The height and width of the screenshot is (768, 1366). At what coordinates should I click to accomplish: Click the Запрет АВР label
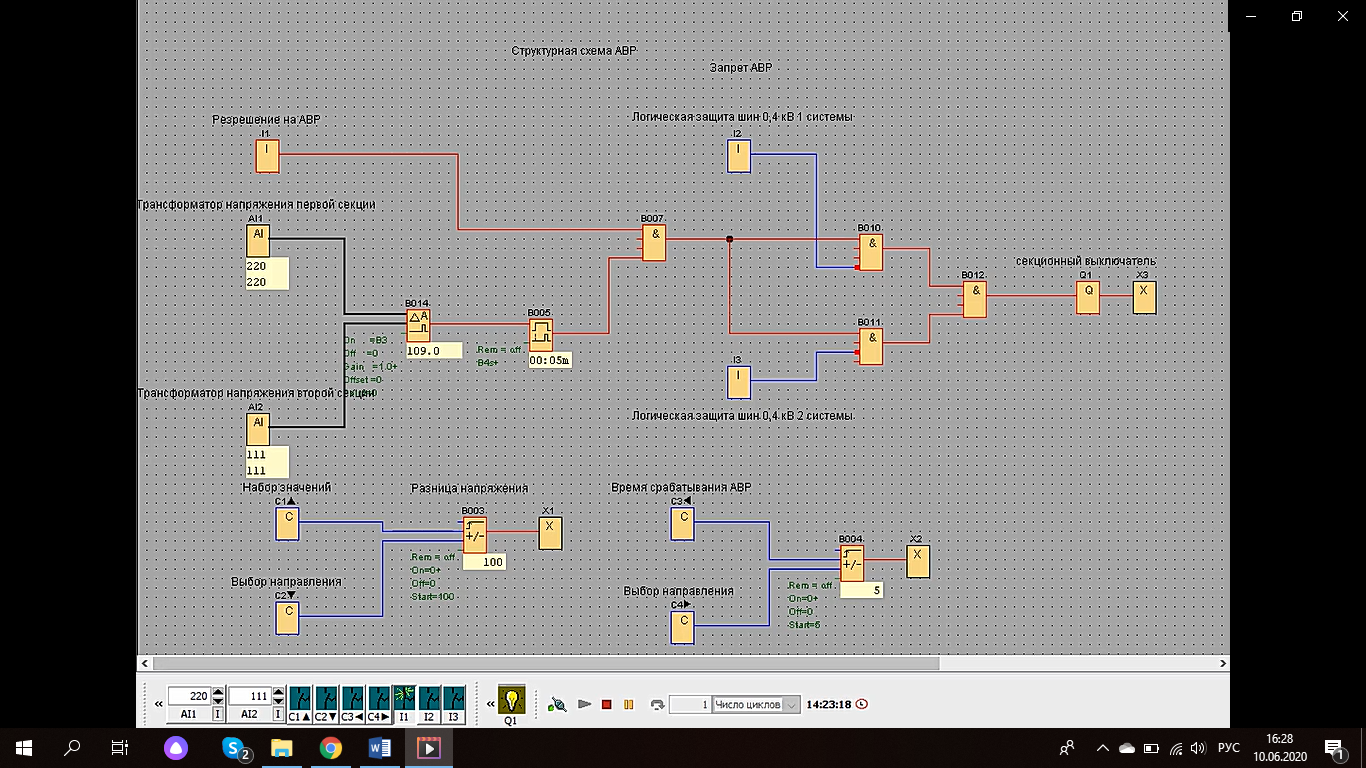coord(741,68)
